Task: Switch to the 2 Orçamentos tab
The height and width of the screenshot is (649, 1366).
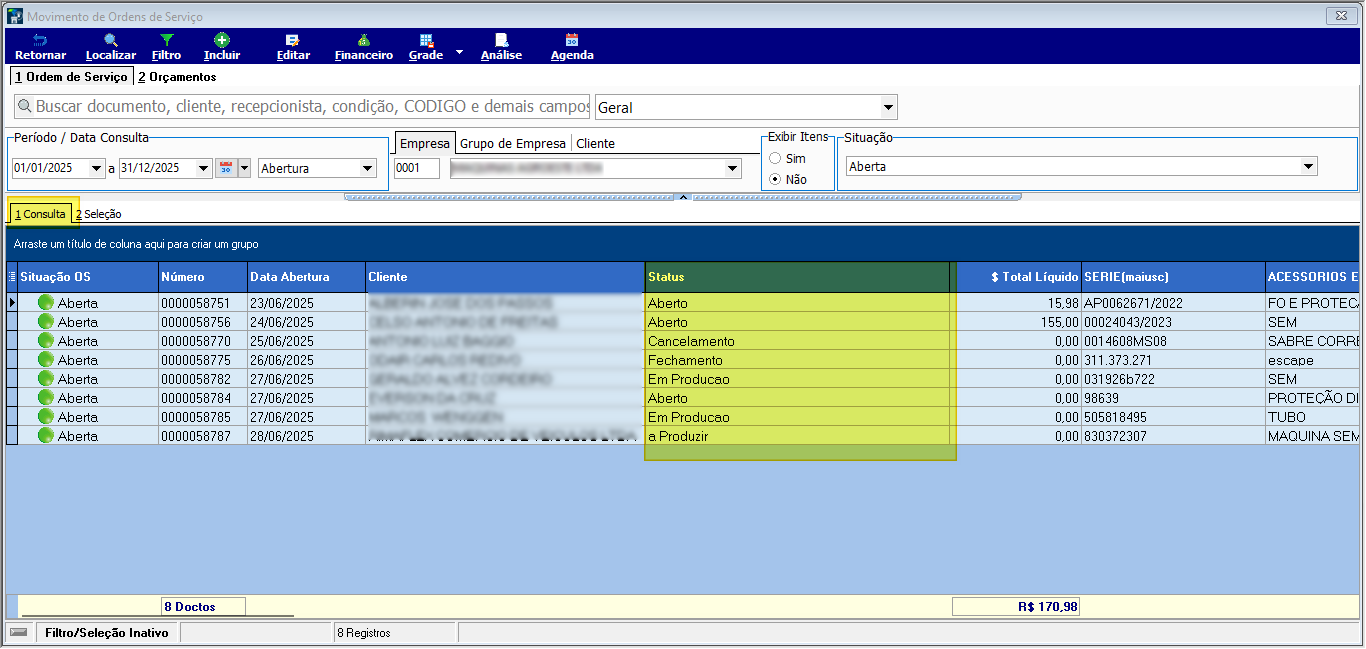Action: pyautogui.click(x=177, y=77)
